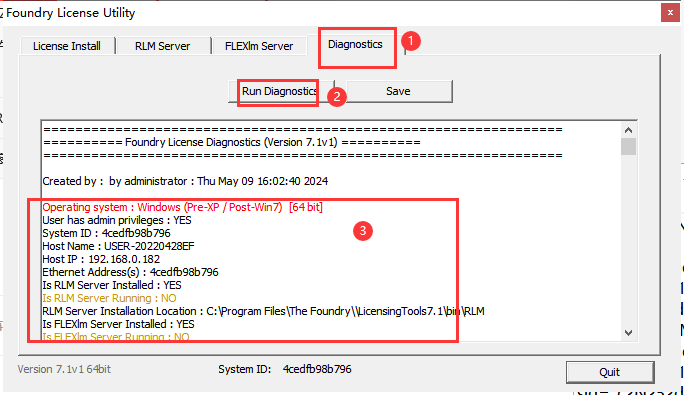
Task: Click the 'Created by : by administrator' line
Action: point(185,181)
